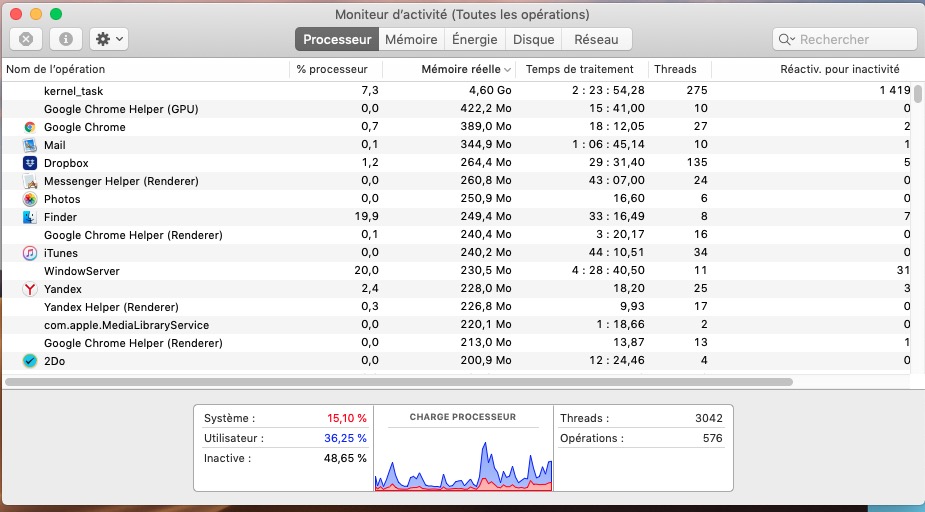Click the Yandex app icon
This screenshot has height=512, width=925.
[x=29, y=289]
